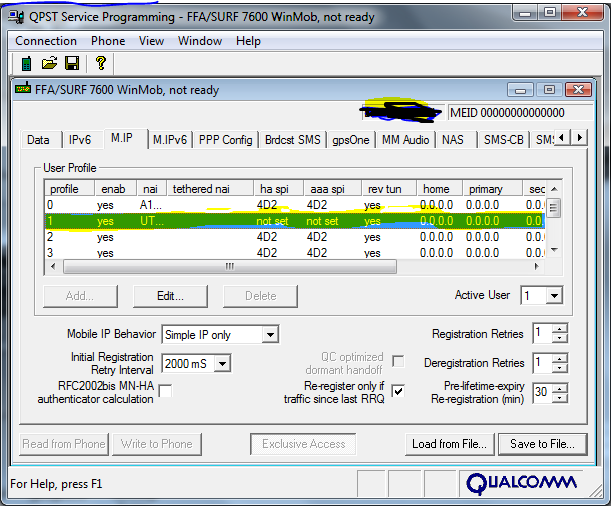Click the yellow question mark help icon
Screen dimensions: 611x506
coord(101,63)
